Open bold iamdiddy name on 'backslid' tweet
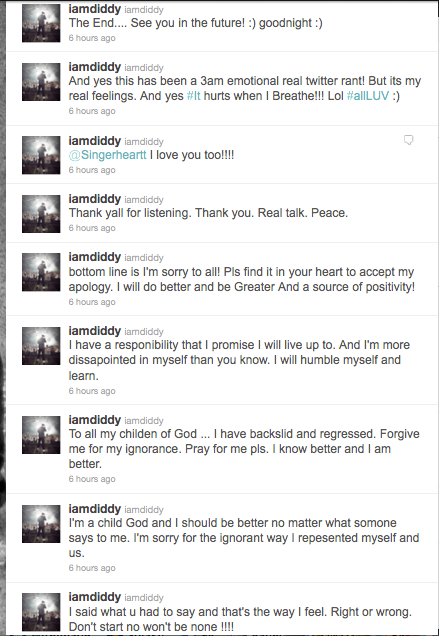This screenshot has width=439, height=636. point(95,420)
